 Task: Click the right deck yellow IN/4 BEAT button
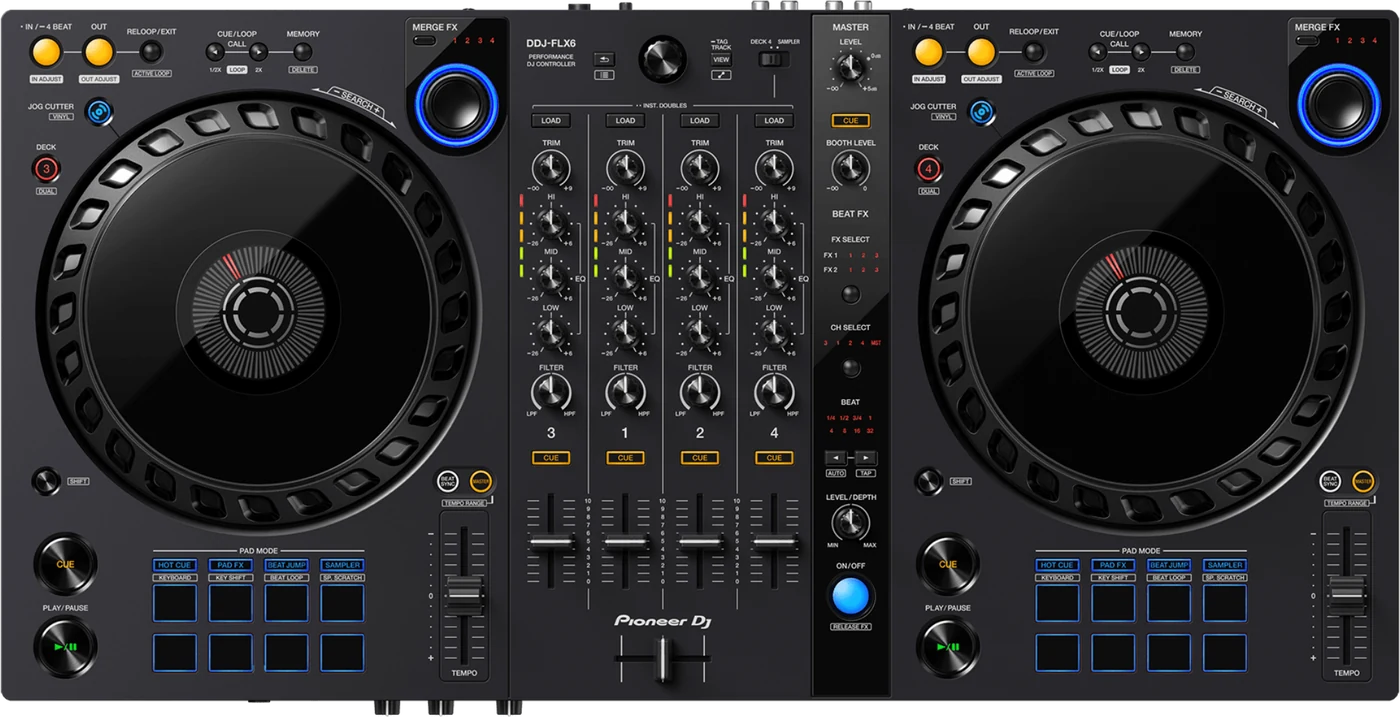(929, 52)
